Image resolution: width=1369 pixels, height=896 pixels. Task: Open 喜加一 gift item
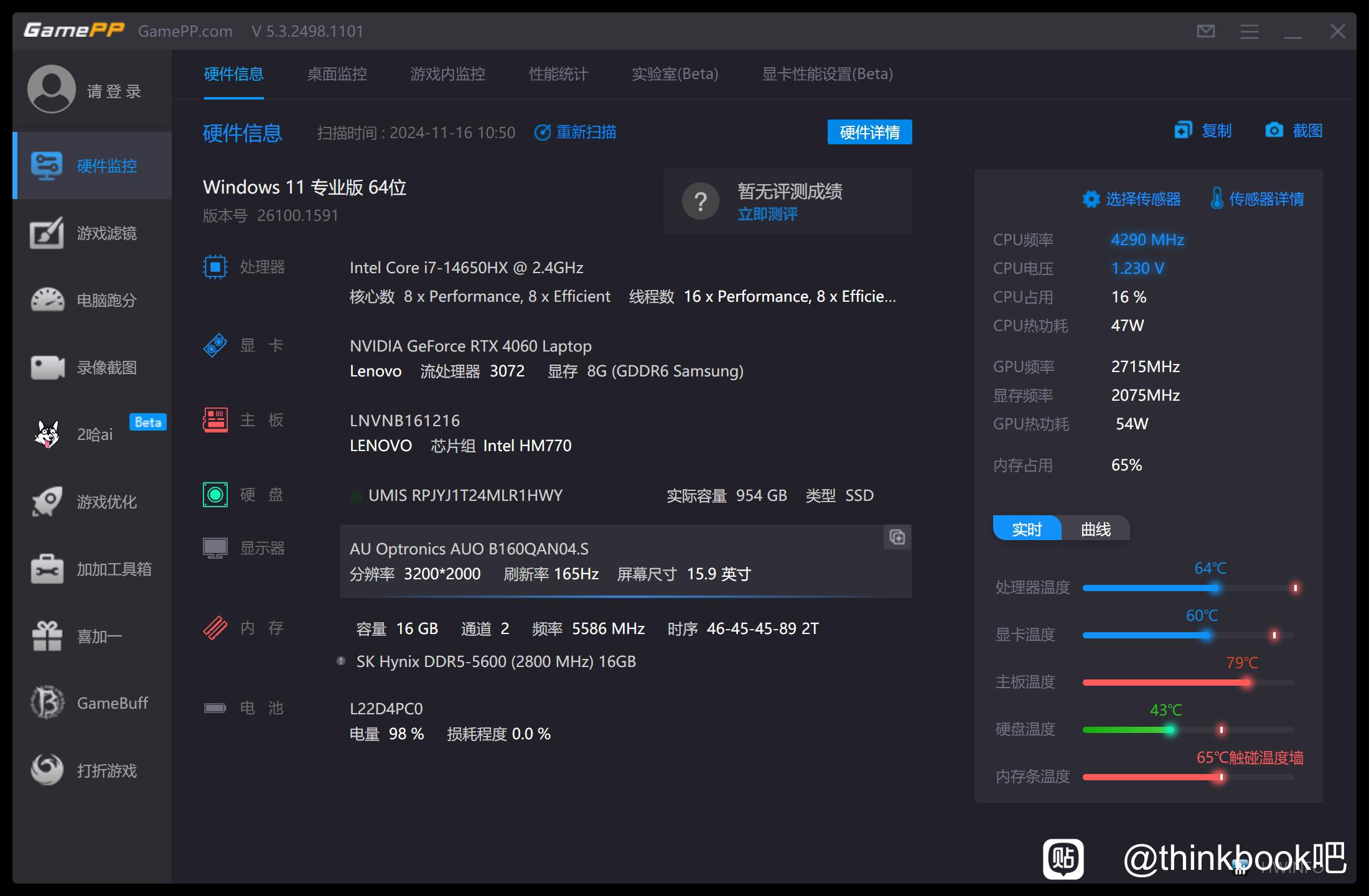pos(92,636)
